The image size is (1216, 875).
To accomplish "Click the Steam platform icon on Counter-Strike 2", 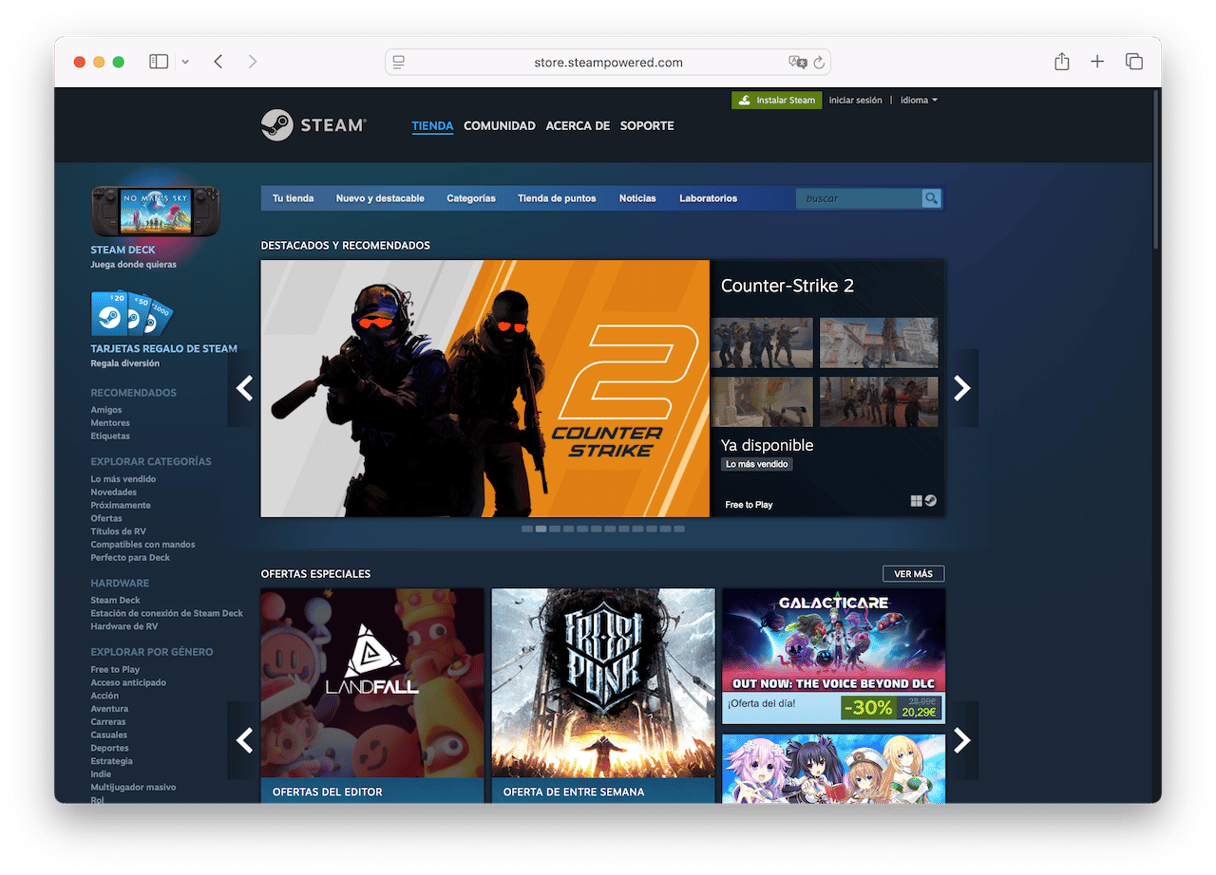I will (x=930, y=501).
